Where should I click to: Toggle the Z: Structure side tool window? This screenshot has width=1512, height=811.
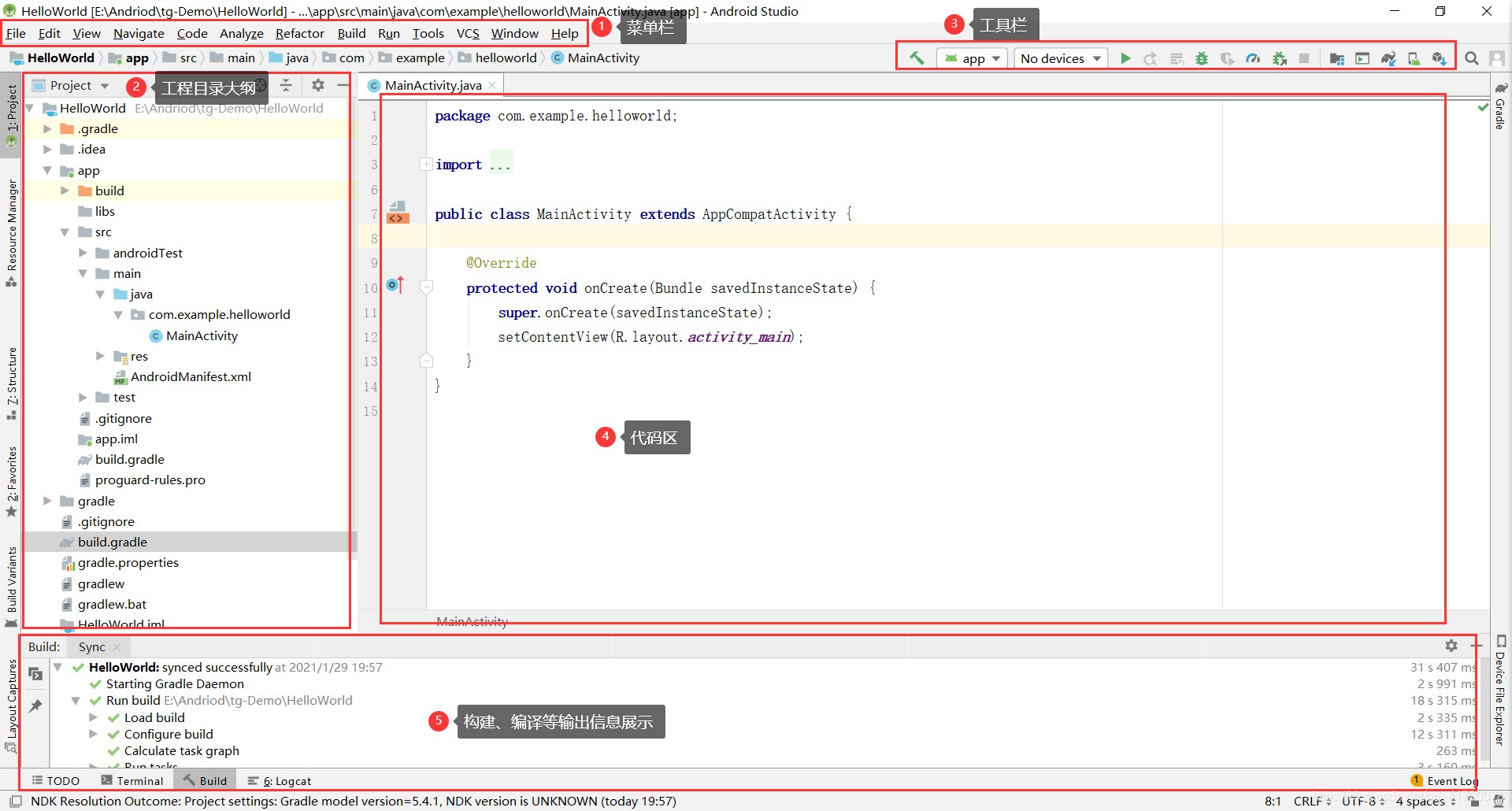11,383
